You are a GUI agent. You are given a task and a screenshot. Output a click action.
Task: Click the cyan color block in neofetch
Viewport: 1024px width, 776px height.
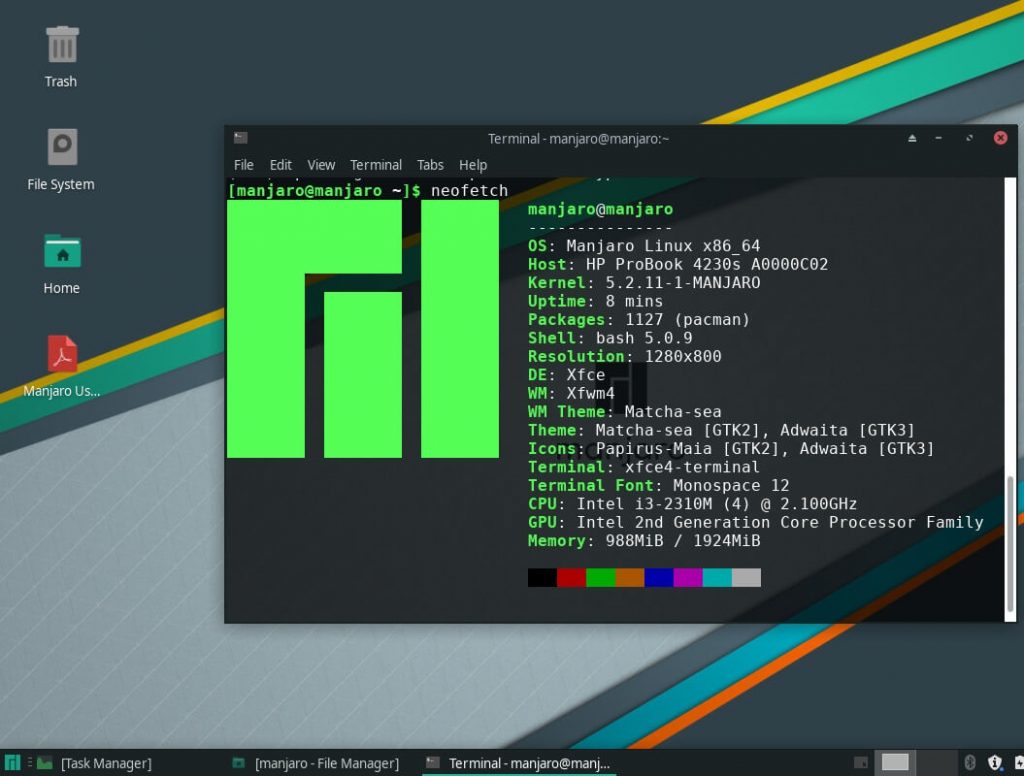tap(717, 577)
